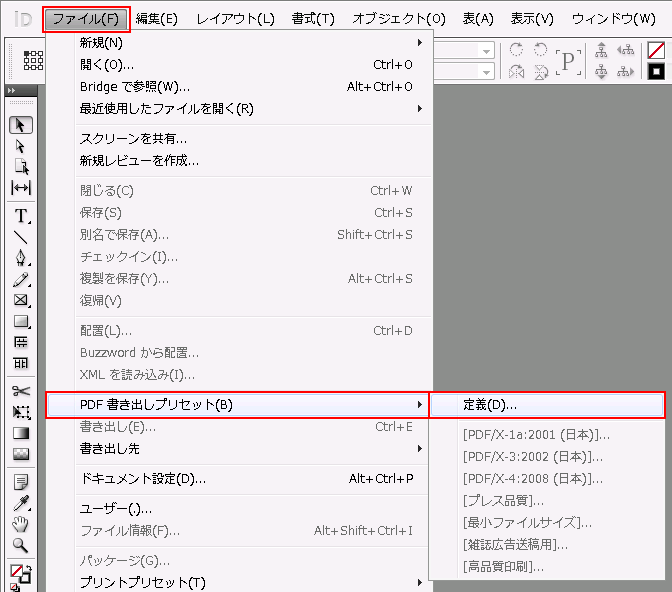Viewport: 672px width, 592px height.
Task: Click the fill/stroke swatch in toolbox
Action: click(x=20, y=574)
